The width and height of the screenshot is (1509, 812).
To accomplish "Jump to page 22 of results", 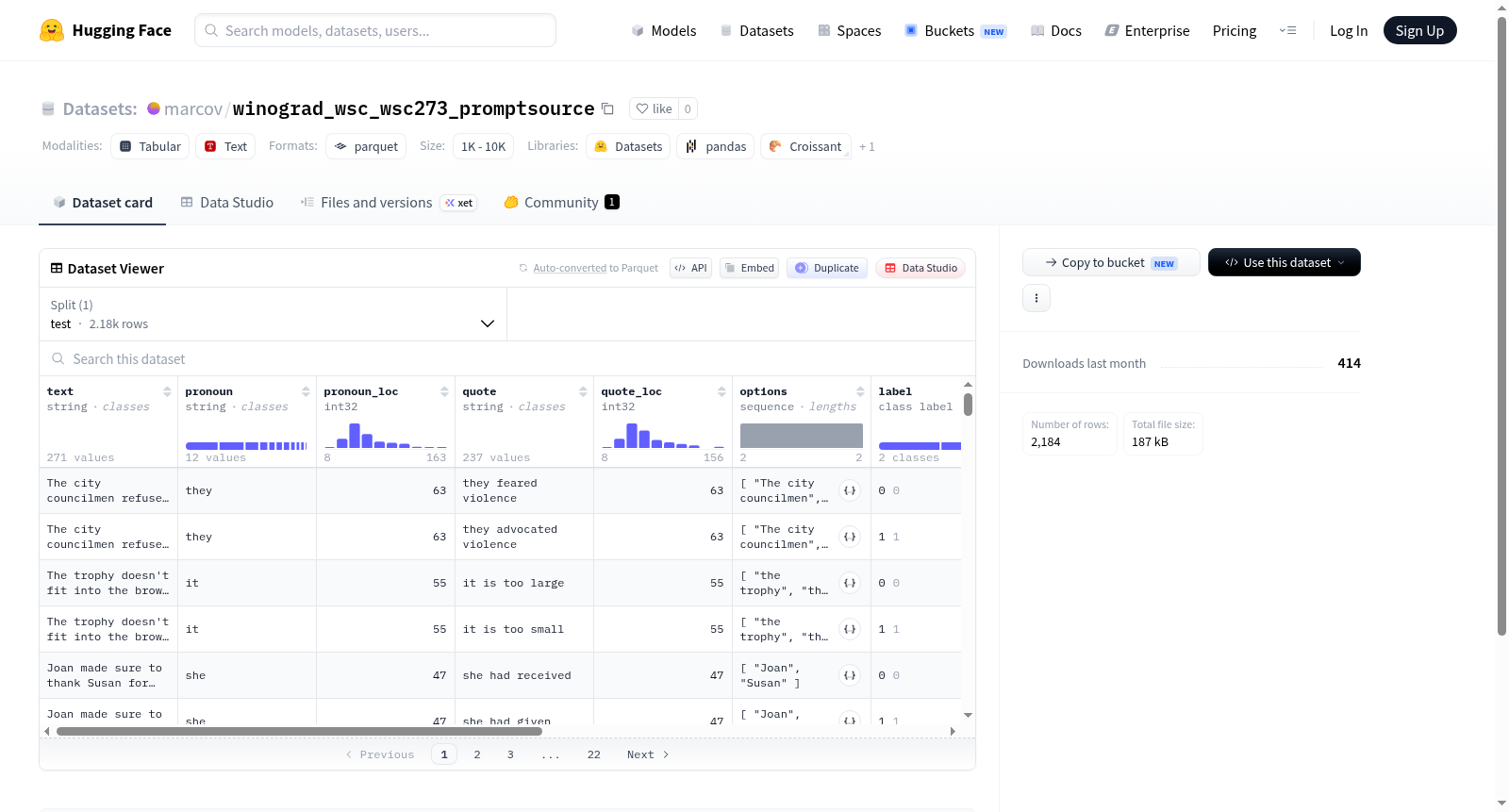I will pos(593,754).
